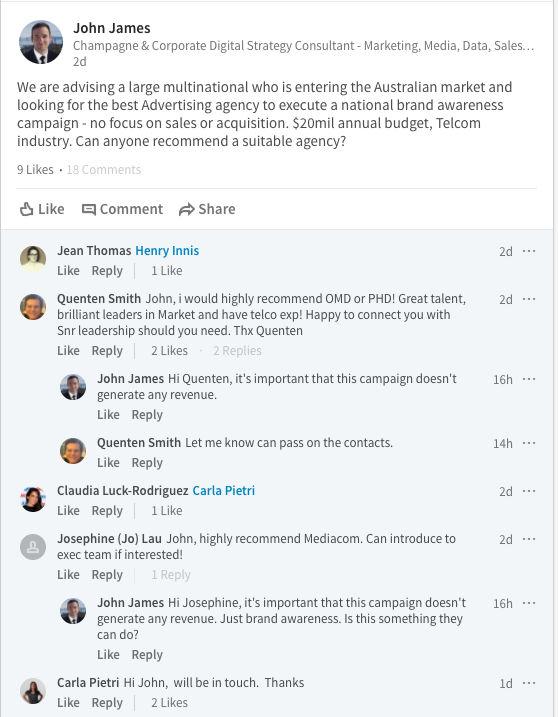
Task: Click the Comment icon under the post
Action: [x=89, y=209]
